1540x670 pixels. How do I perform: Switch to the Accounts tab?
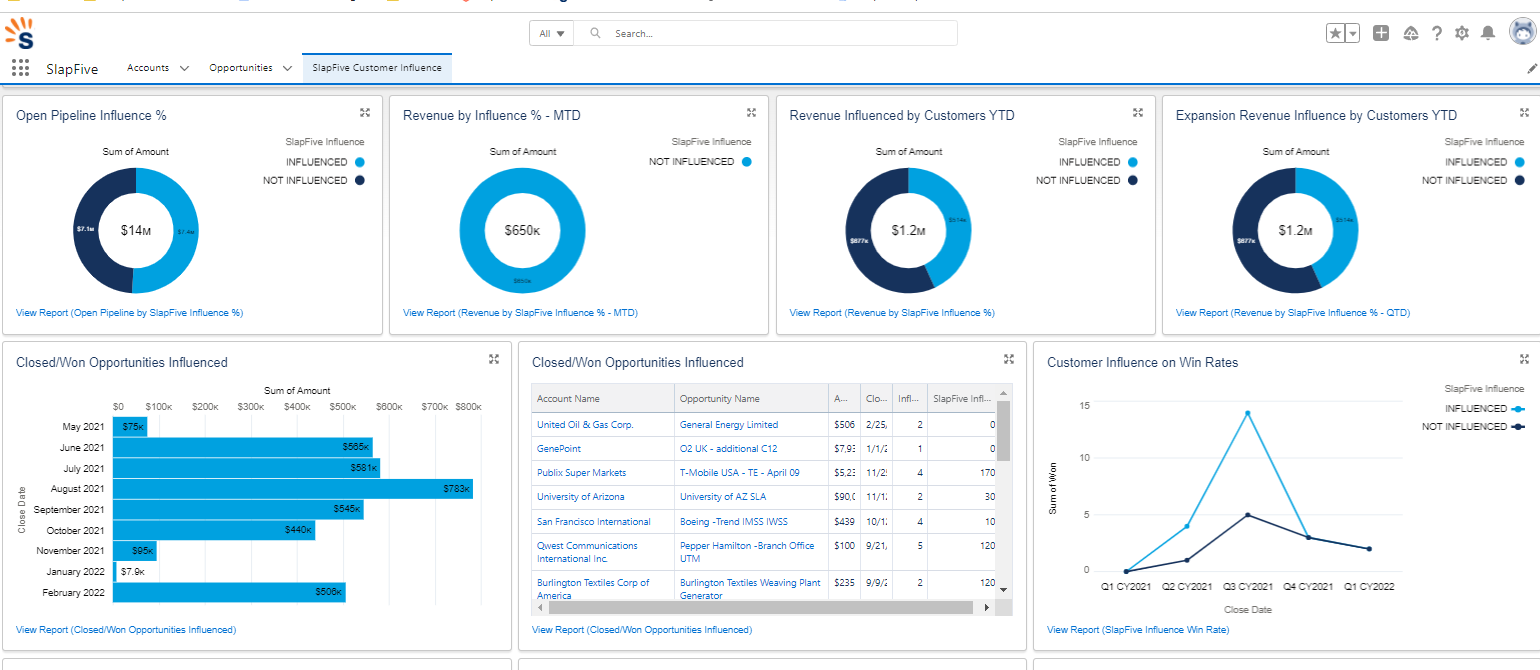pyautogui.click(x=147, y=68)
